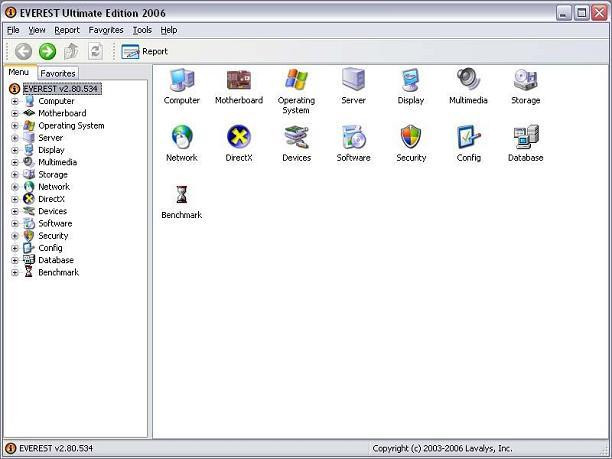Select DirectX in the sidebar tree
Viewport: 612px width, 459px height.
(51, 199)
